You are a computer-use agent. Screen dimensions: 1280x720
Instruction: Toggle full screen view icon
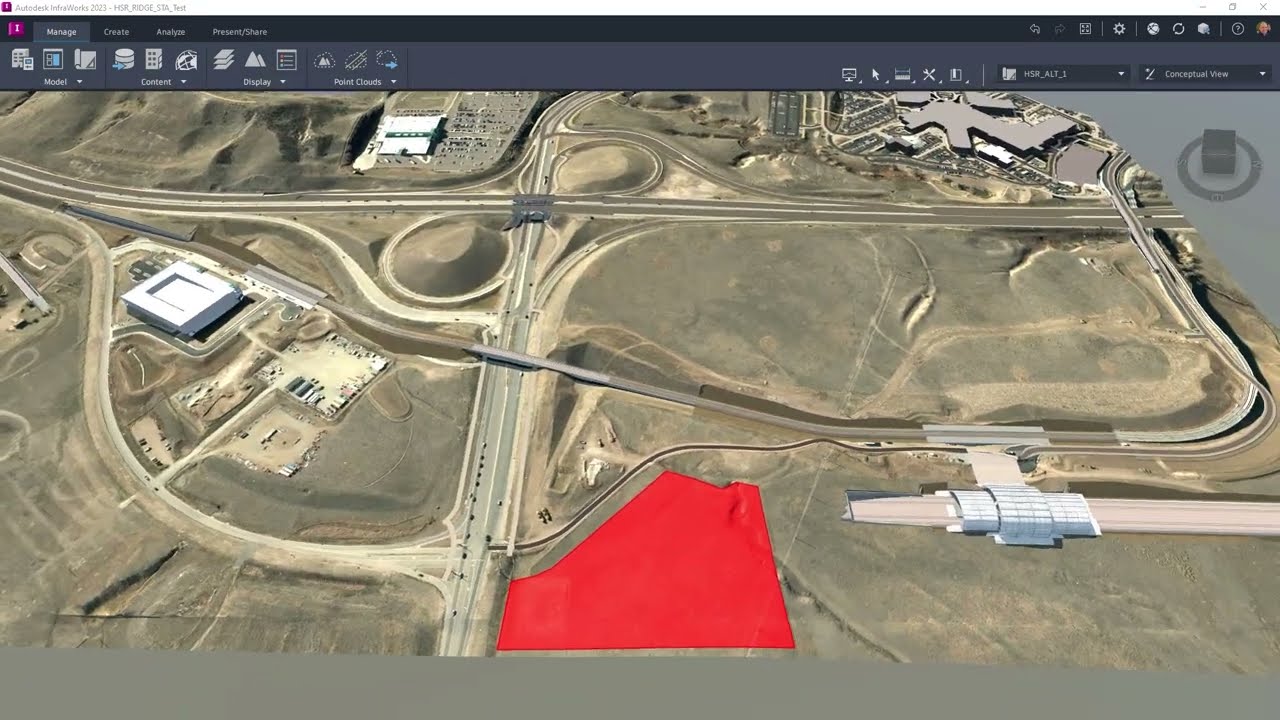(1085, 29)
